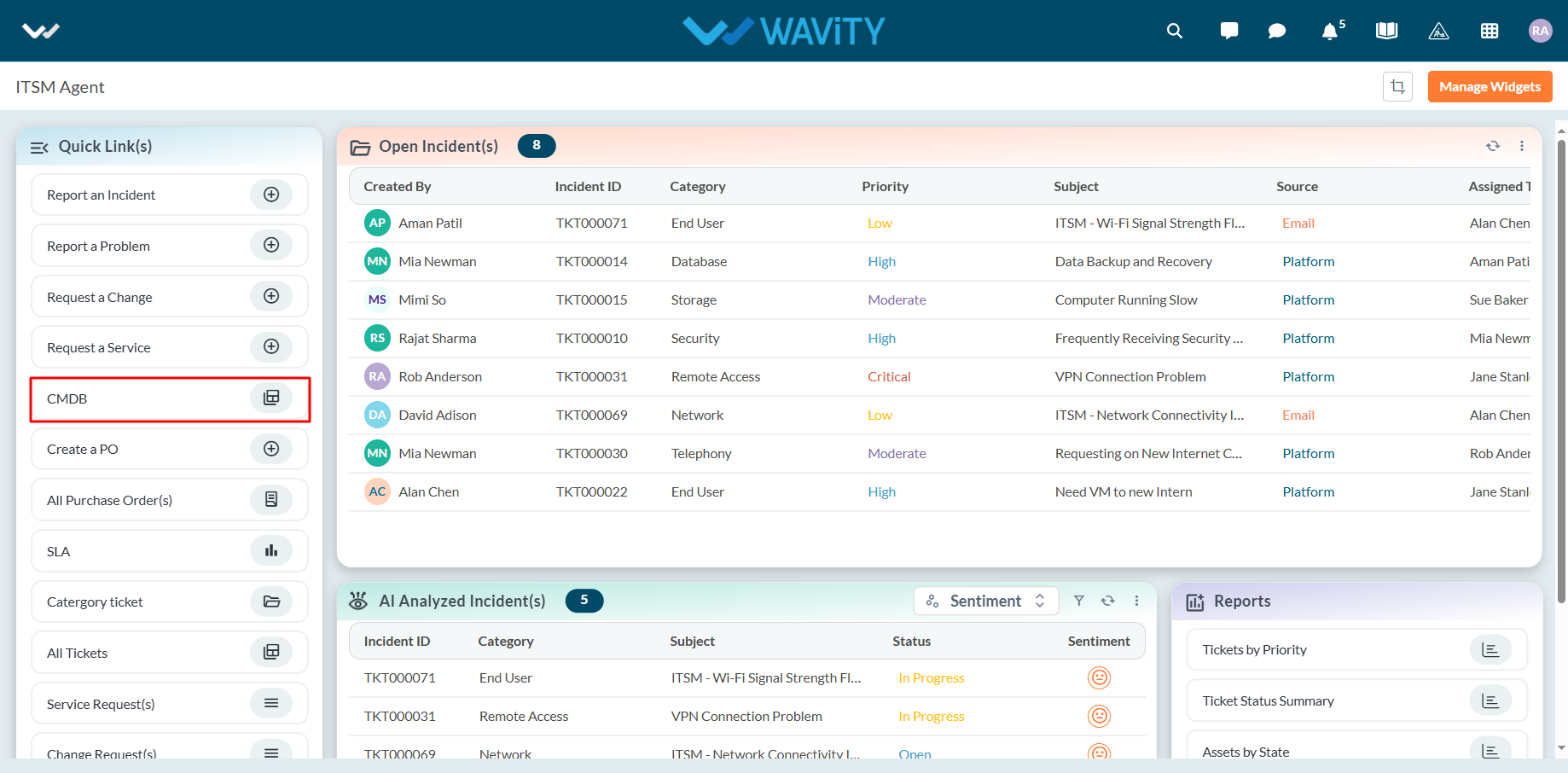
Task: Click plus icon for Request a Change
Action: (x=271, y=296)
